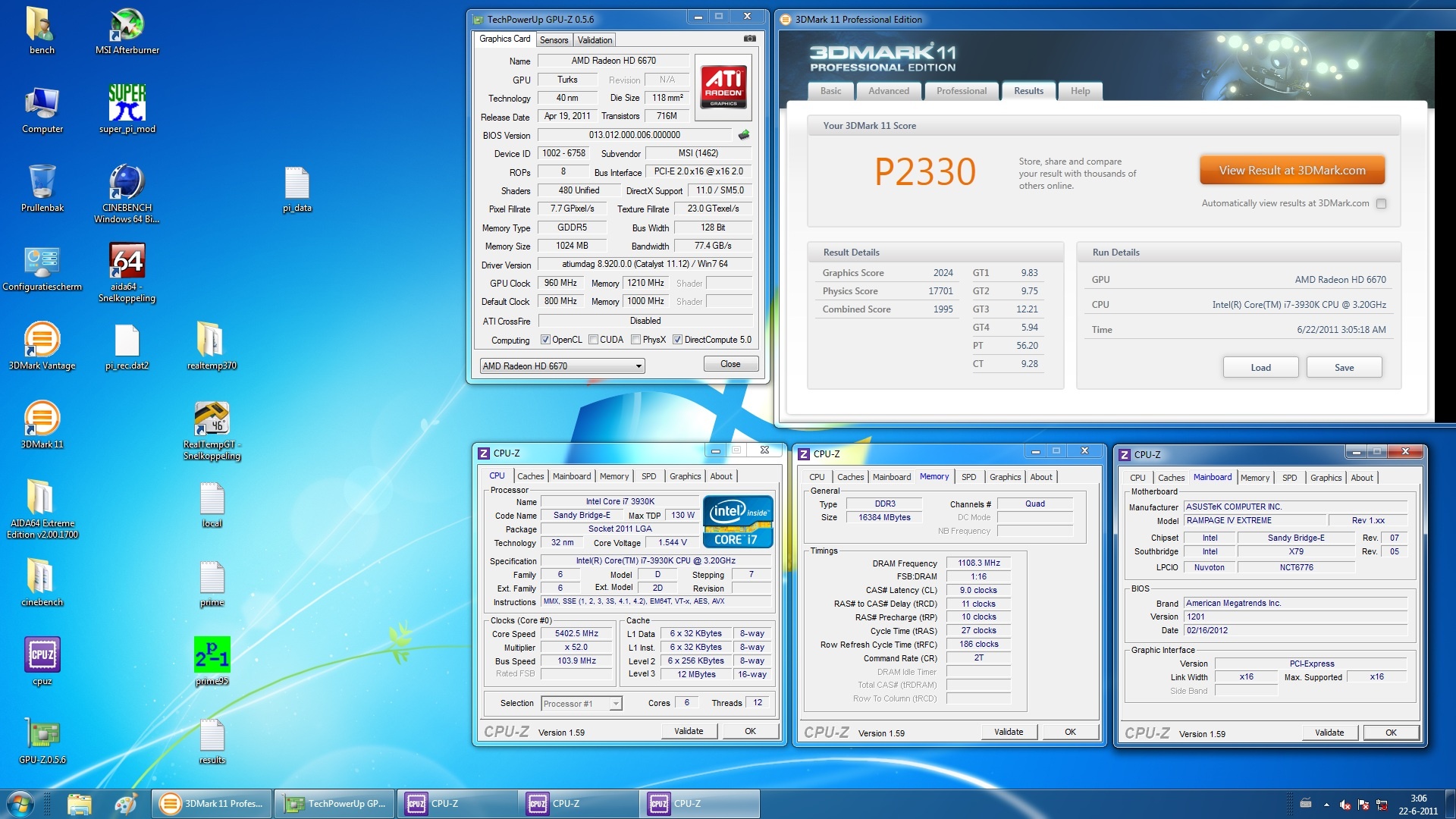Open the results file icon
This screenshot has height=819, width=1456.
(x=212, y=740)
